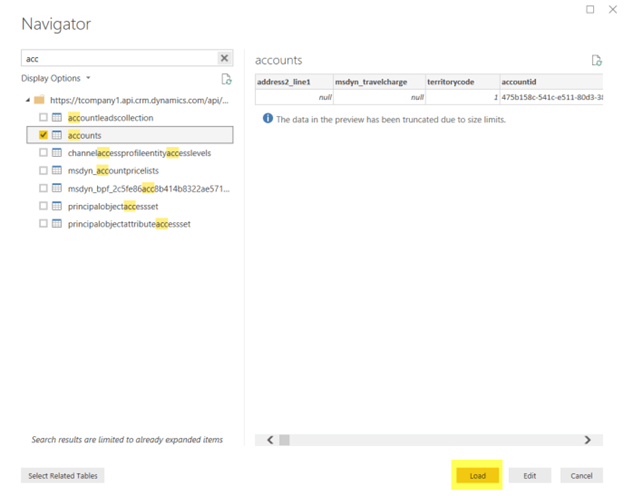Click the refresh icon beside Display Options
624x496 pixels.
pos(226,79)
